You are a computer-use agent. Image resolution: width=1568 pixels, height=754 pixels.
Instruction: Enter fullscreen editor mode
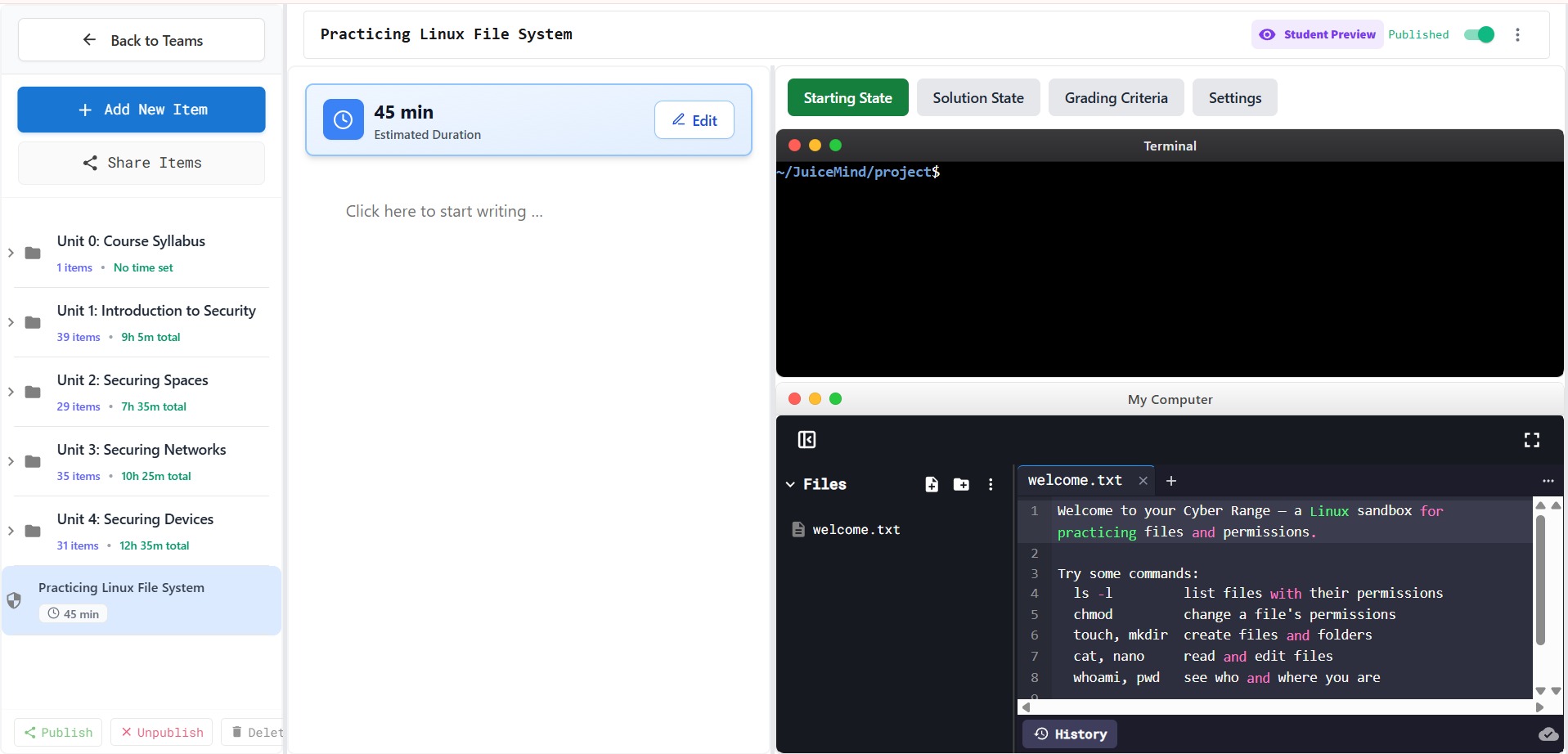pyautogui.click(x=1532, y=440)
